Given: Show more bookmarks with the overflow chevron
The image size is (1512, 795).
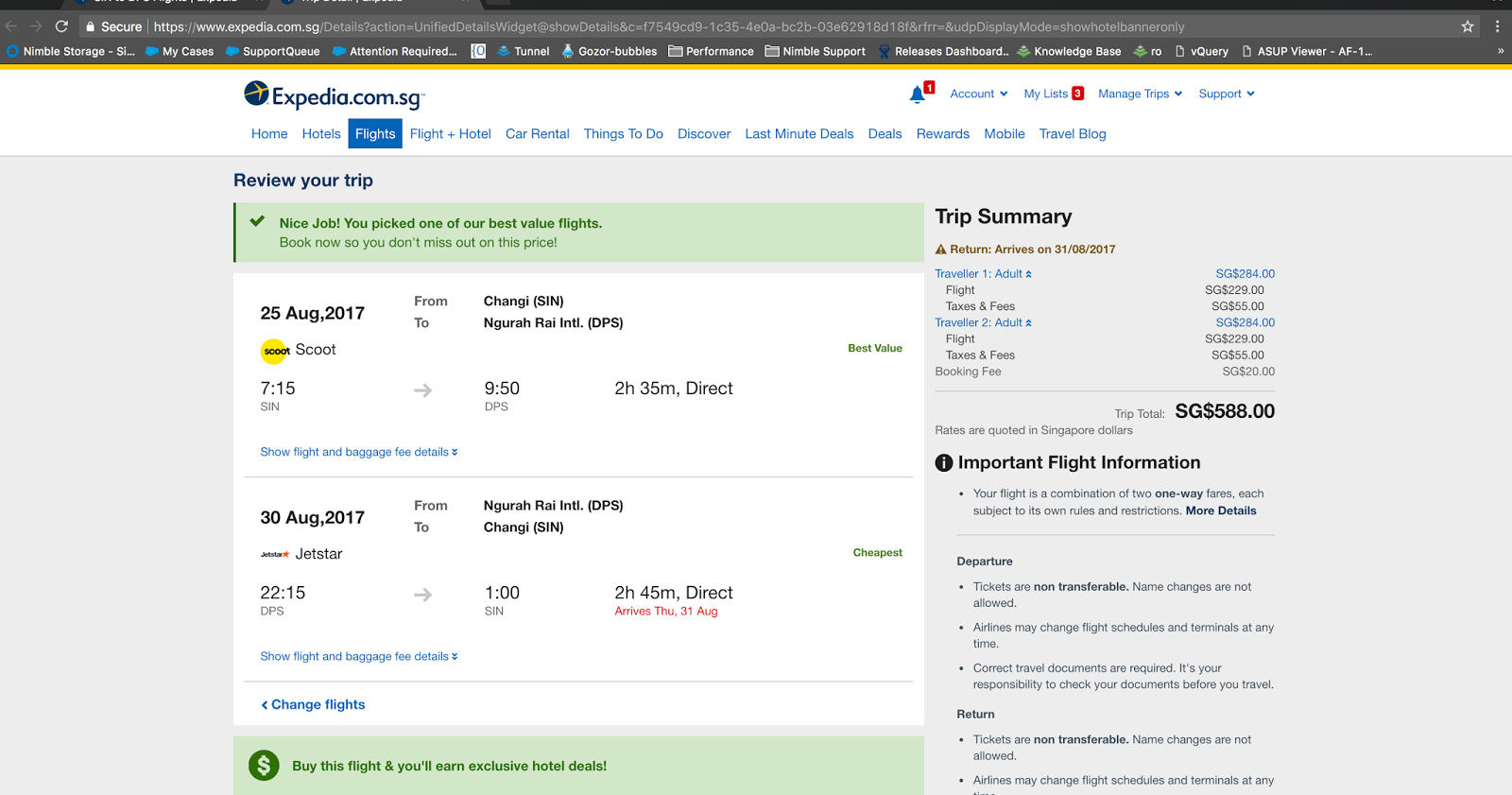Looking at the screenshot, I should tap(1501, 51).
